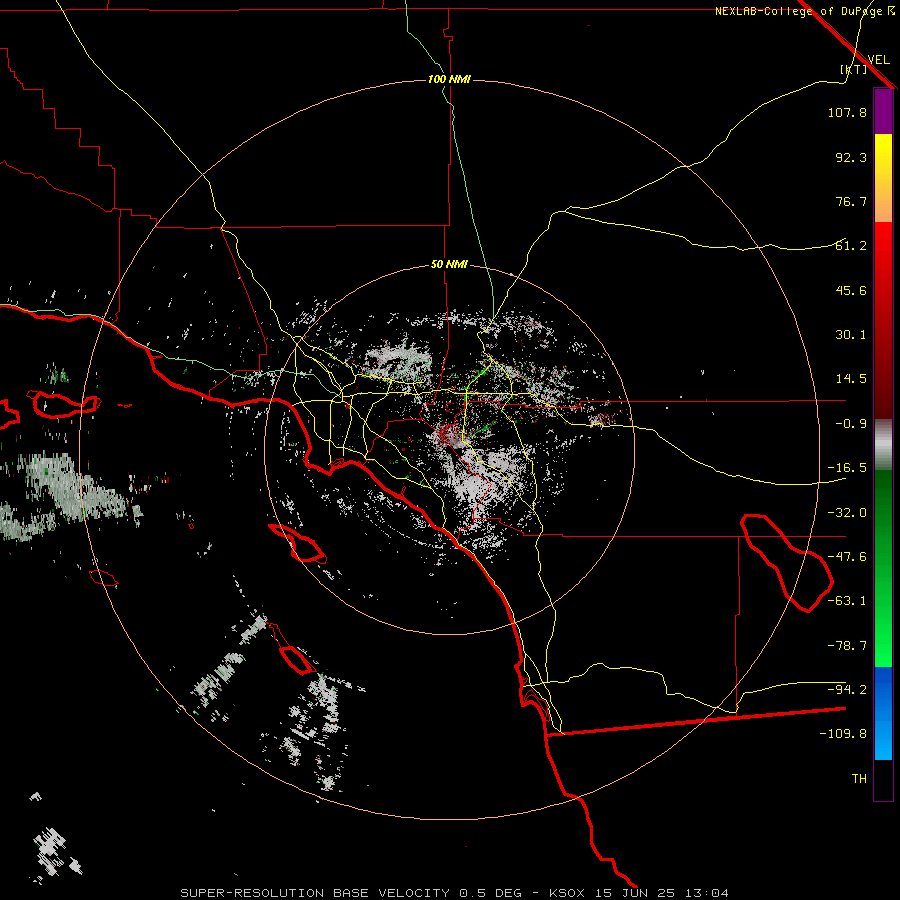Click the -94.2 scale value
The image size is (900, 900).
pos(847,689)
